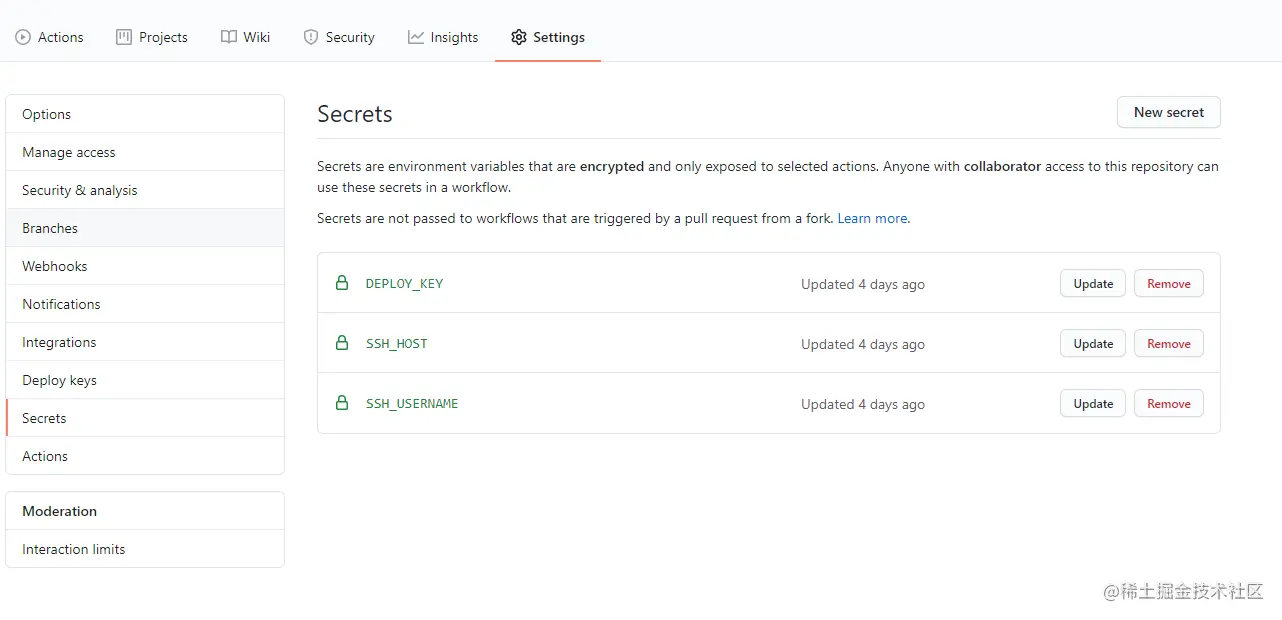Click the Projects board icon
Screen dimensions: 1282x620
pyautogui.click(x=124, y=37)
